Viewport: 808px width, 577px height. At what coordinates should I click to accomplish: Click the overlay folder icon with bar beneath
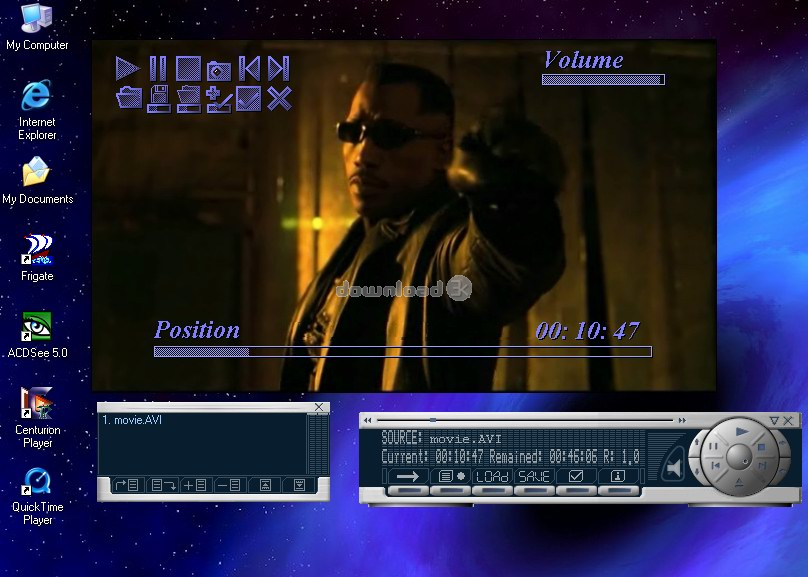[189, 99]
